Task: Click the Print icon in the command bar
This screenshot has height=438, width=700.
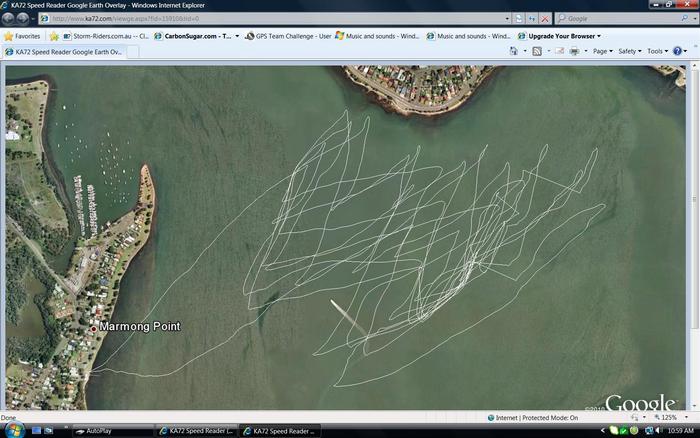Action: [x=574, y=51]
